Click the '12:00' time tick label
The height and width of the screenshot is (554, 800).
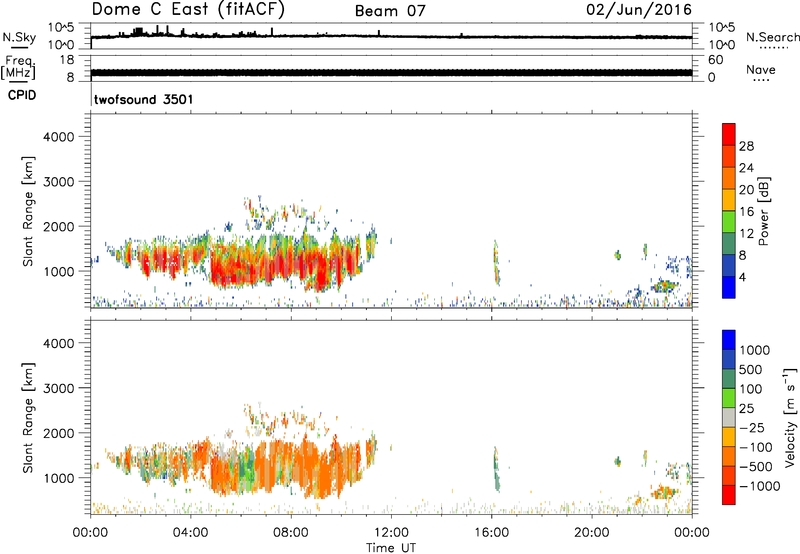391,533
